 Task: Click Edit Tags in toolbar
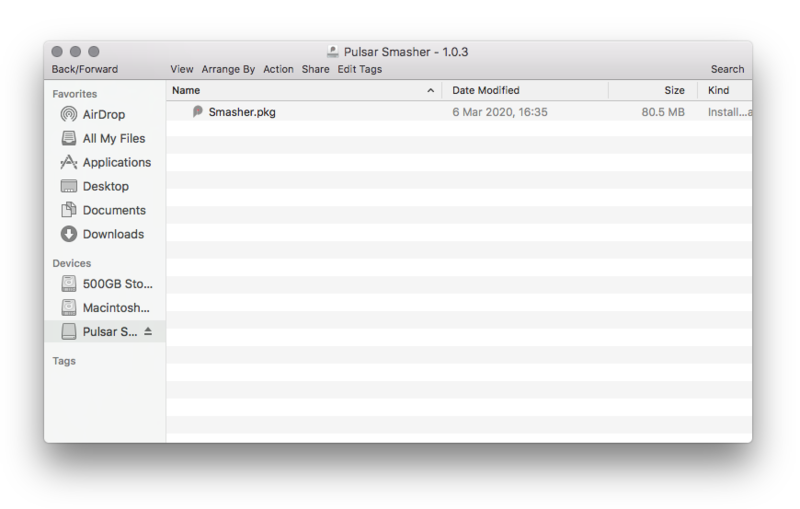pos(360,69)
